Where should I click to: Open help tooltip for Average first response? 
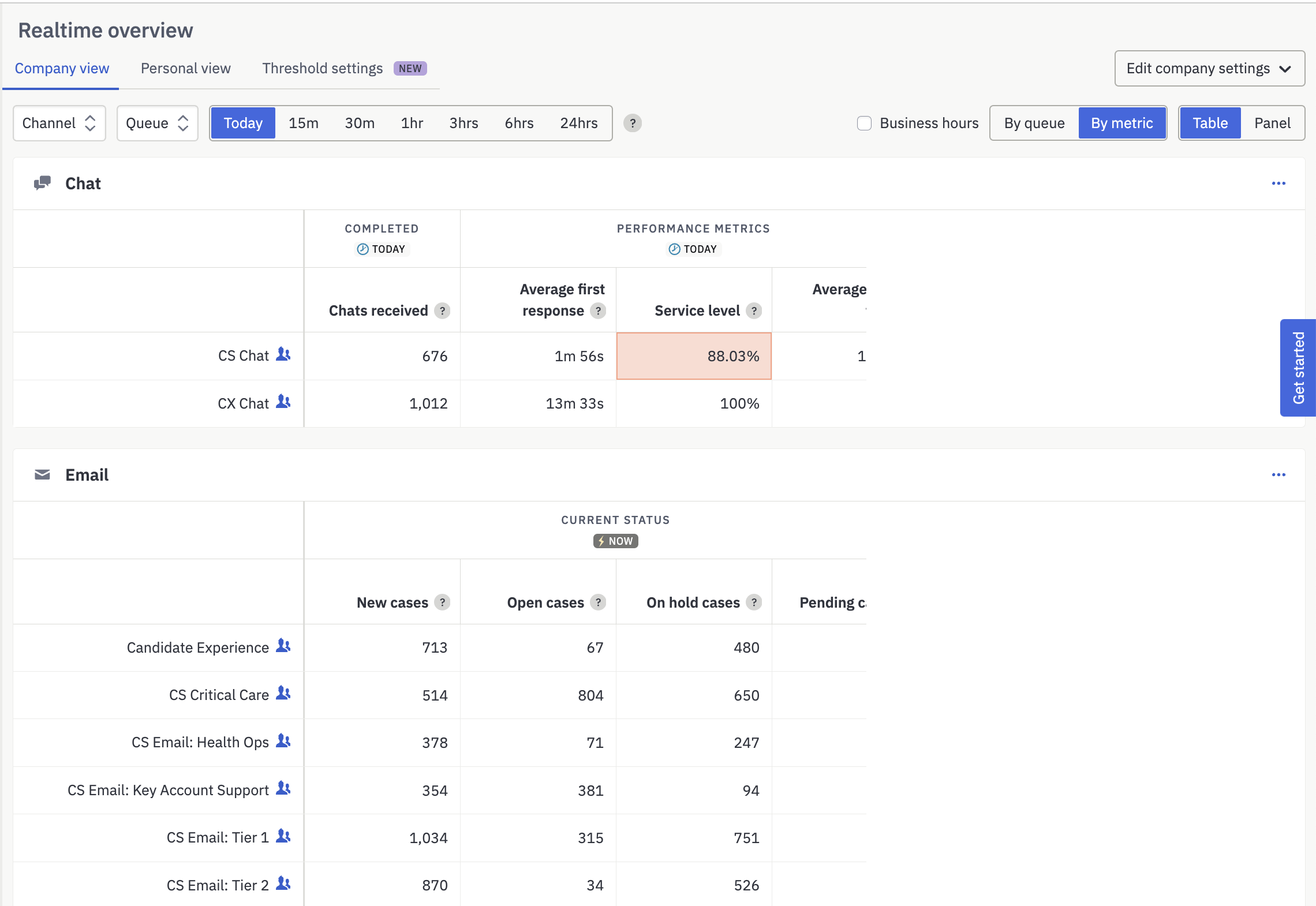pos(598,311)
